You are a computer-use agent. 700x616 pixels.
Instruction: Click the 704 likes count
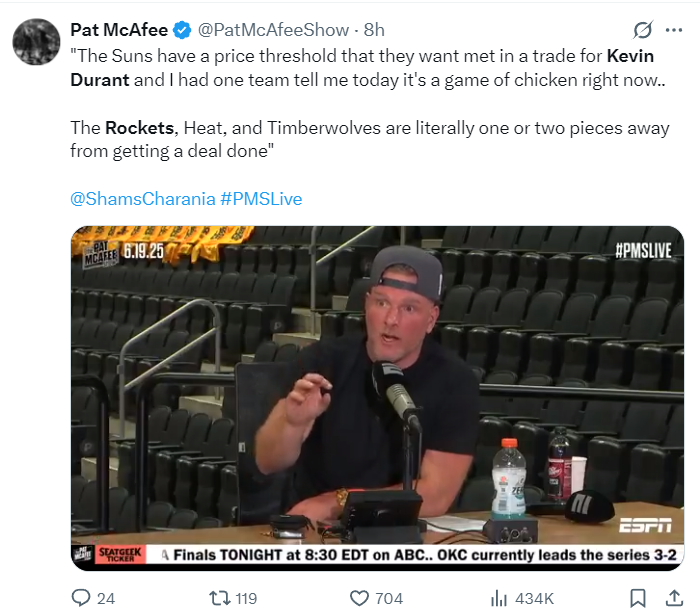(389, 598)
